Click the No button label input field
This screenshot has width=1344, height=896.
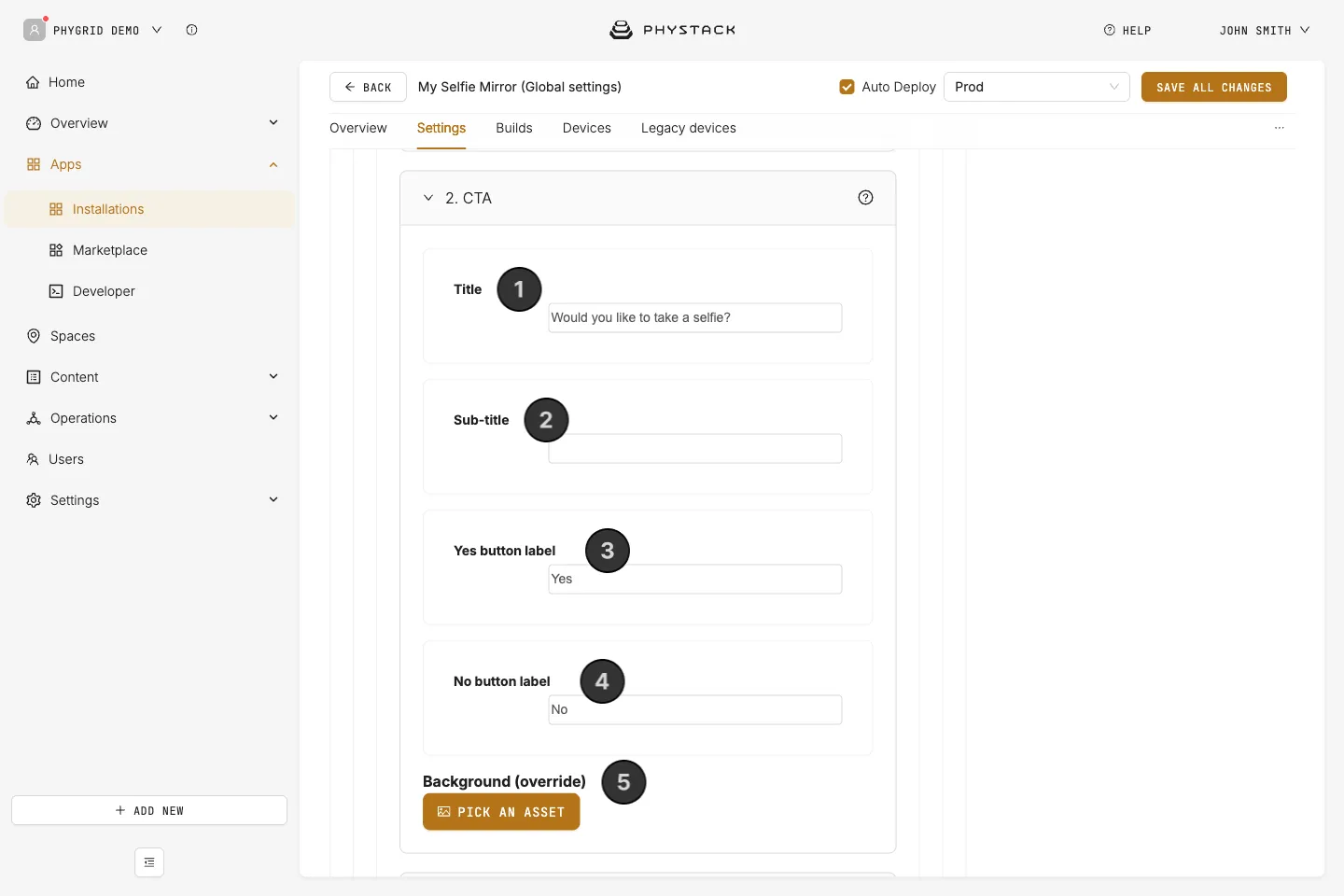pos(695,709)
